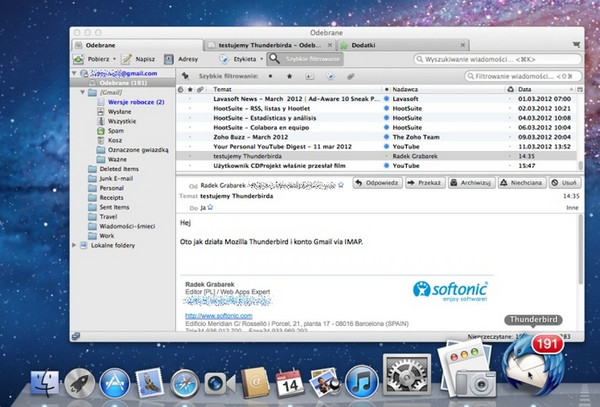Screen dimensions: 600x407
Task: Launch Safari from the Dock
Action: click(186, 382)
